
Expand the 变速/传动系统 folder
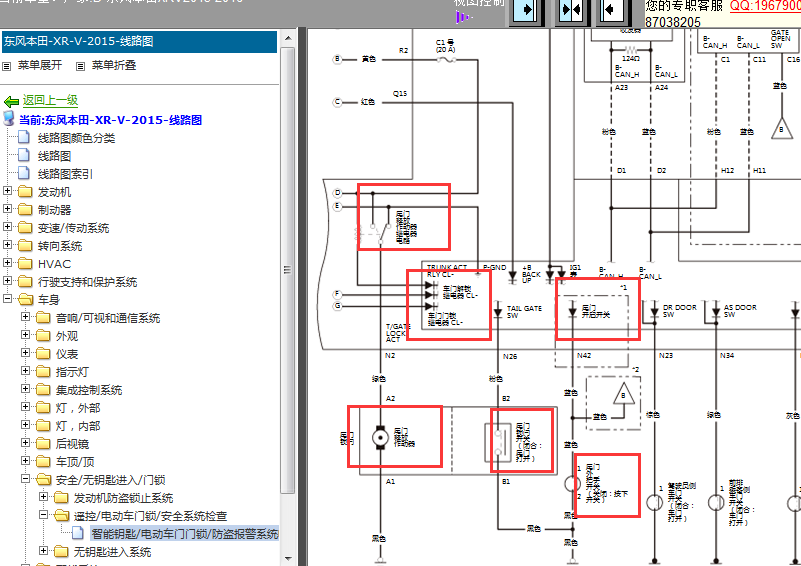[7, 227]
